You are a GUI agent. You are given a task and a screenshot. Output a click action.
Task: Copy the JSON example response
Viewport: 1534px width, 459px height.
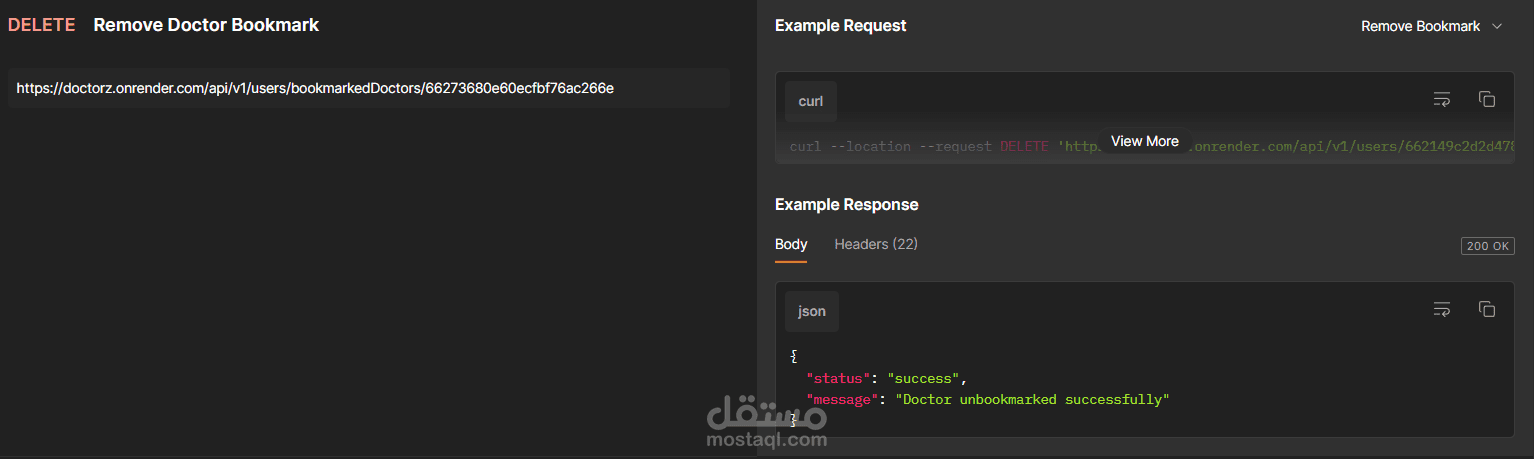pyautogui.click(x=1487, y=309)
